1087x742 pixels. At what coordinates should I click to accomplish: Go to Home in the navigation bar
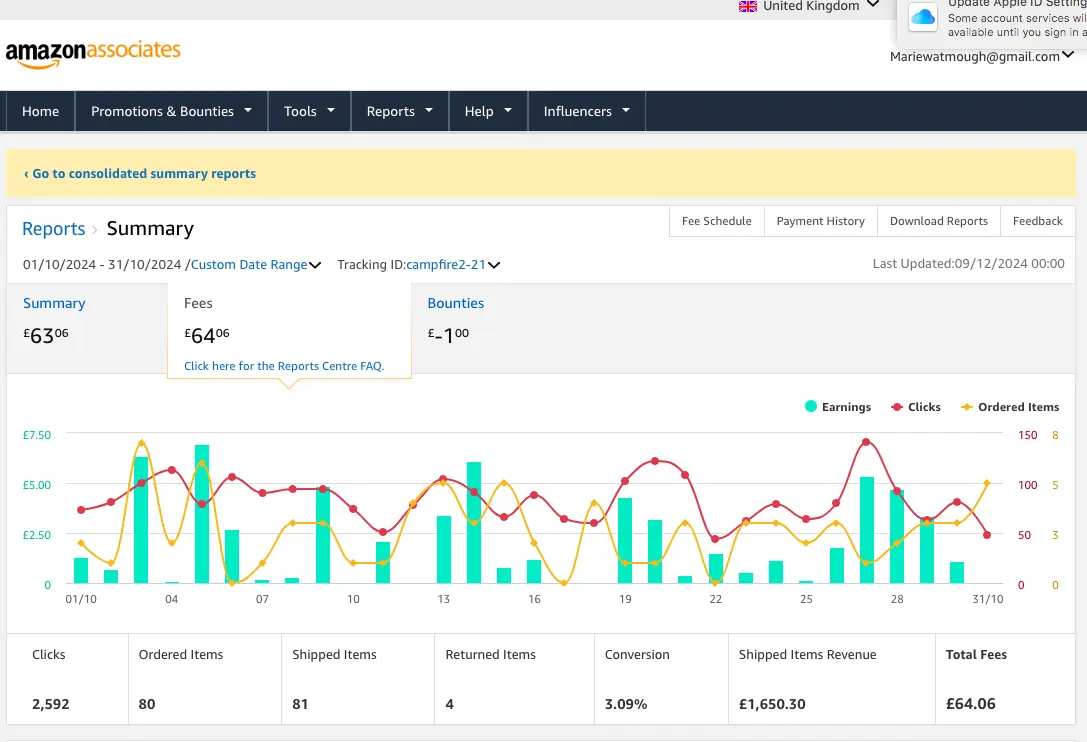pyautogui.click(x=40, y=111)
